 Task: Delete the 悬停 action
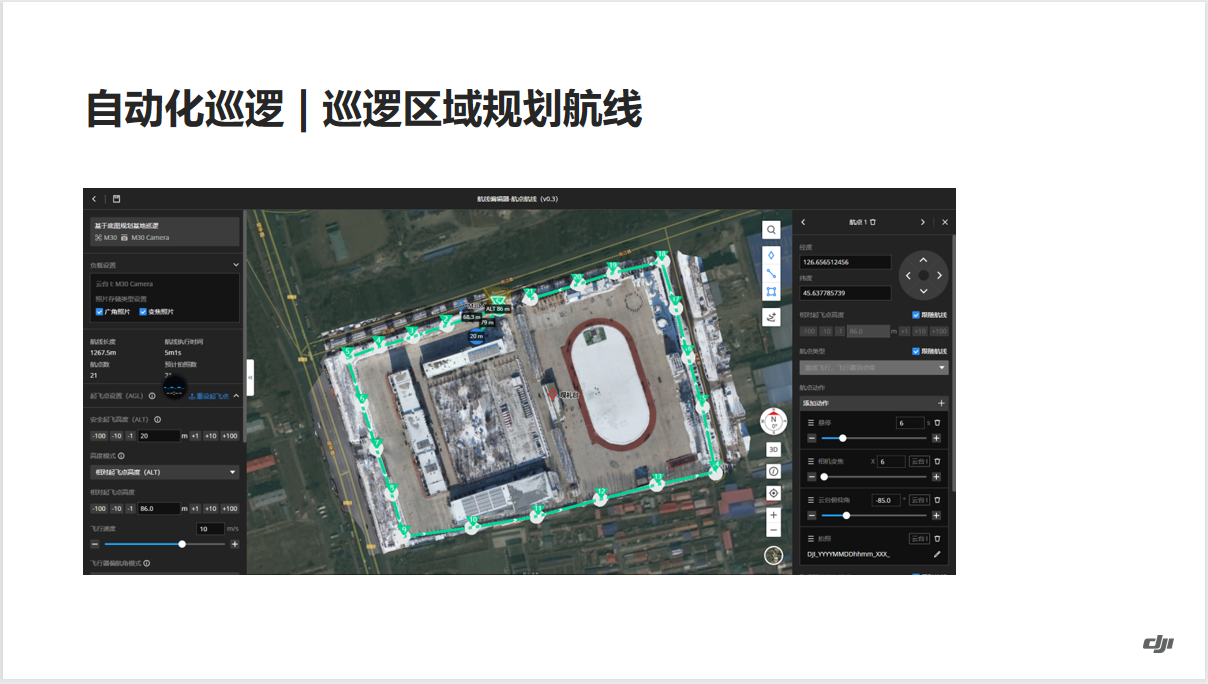[937, 423]
